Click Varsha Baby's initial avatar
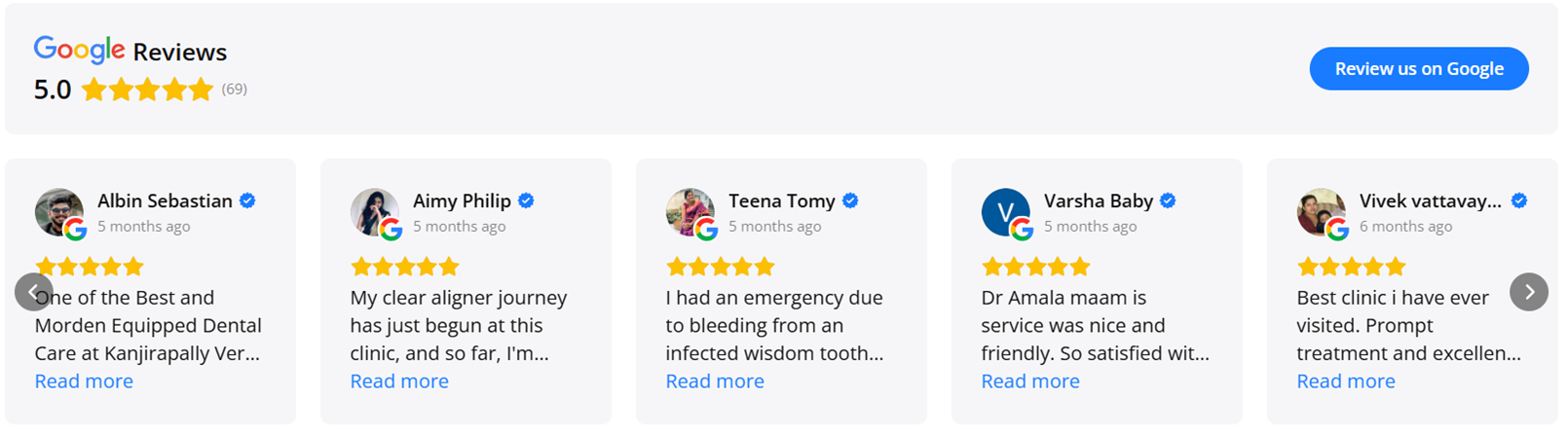The image size is (1568, 435). point(1005,212)
